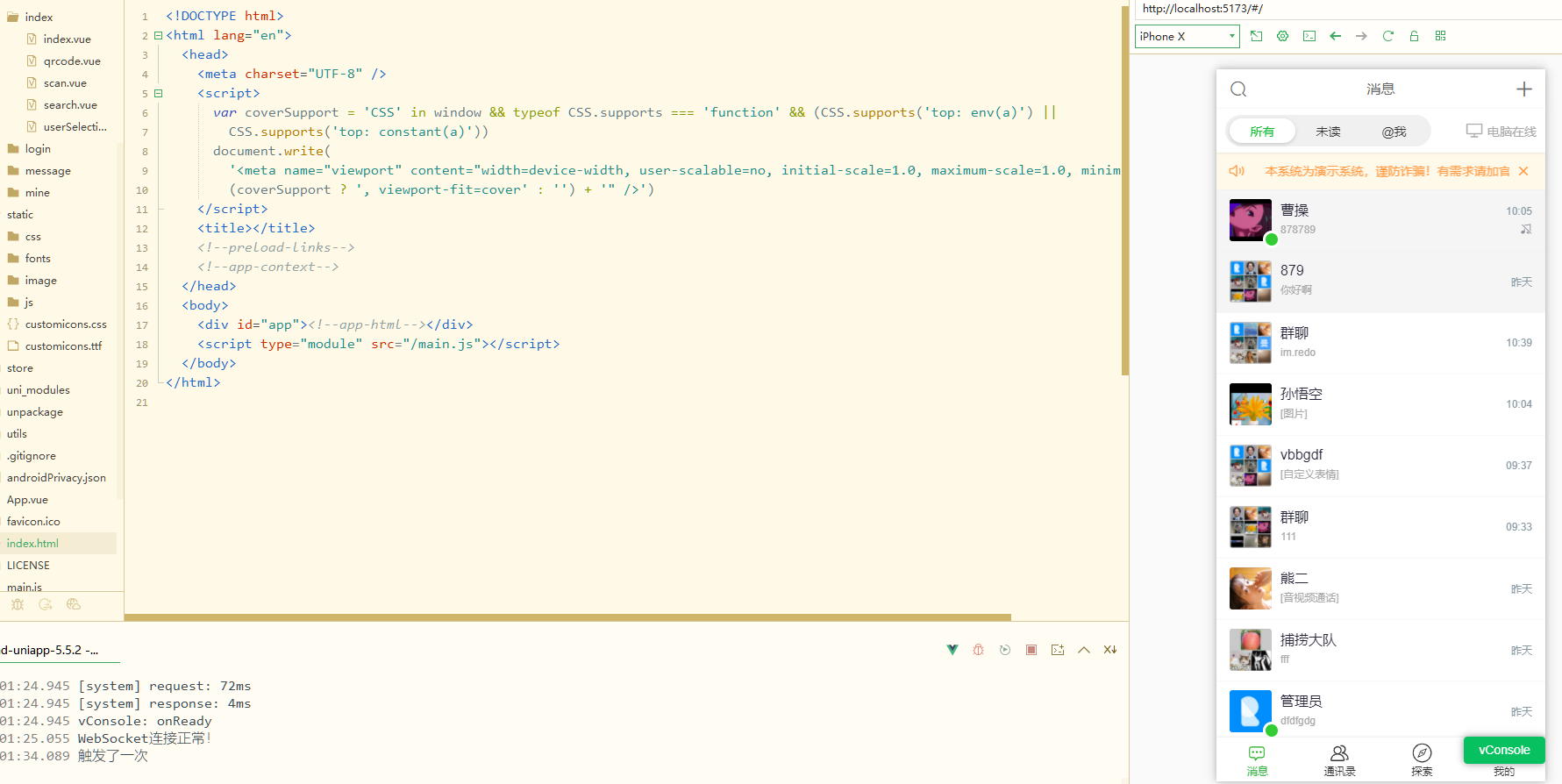Open the preview settings gear

click(1283, 36)
